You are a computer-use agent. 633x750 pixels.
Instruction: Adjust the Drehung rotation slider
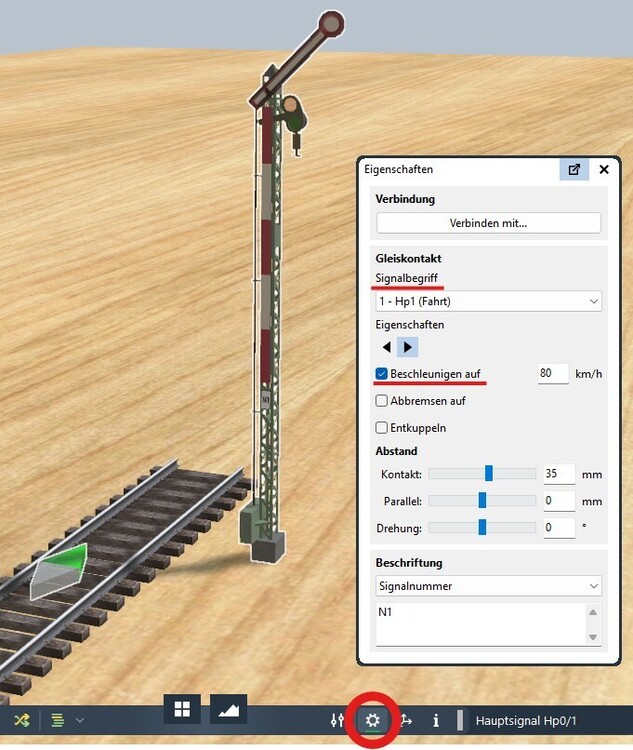point(482,527)
